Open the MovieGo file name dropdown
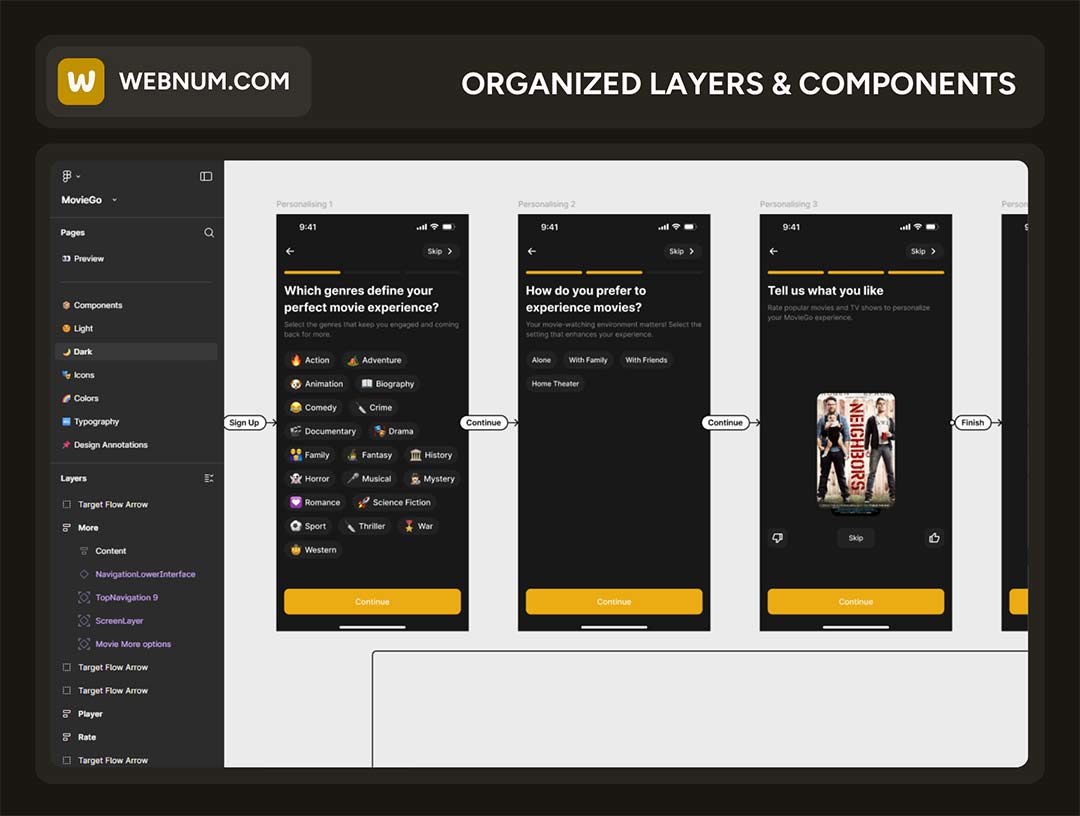The height and width of the screenshot is (816, 1080). [89, 200]
